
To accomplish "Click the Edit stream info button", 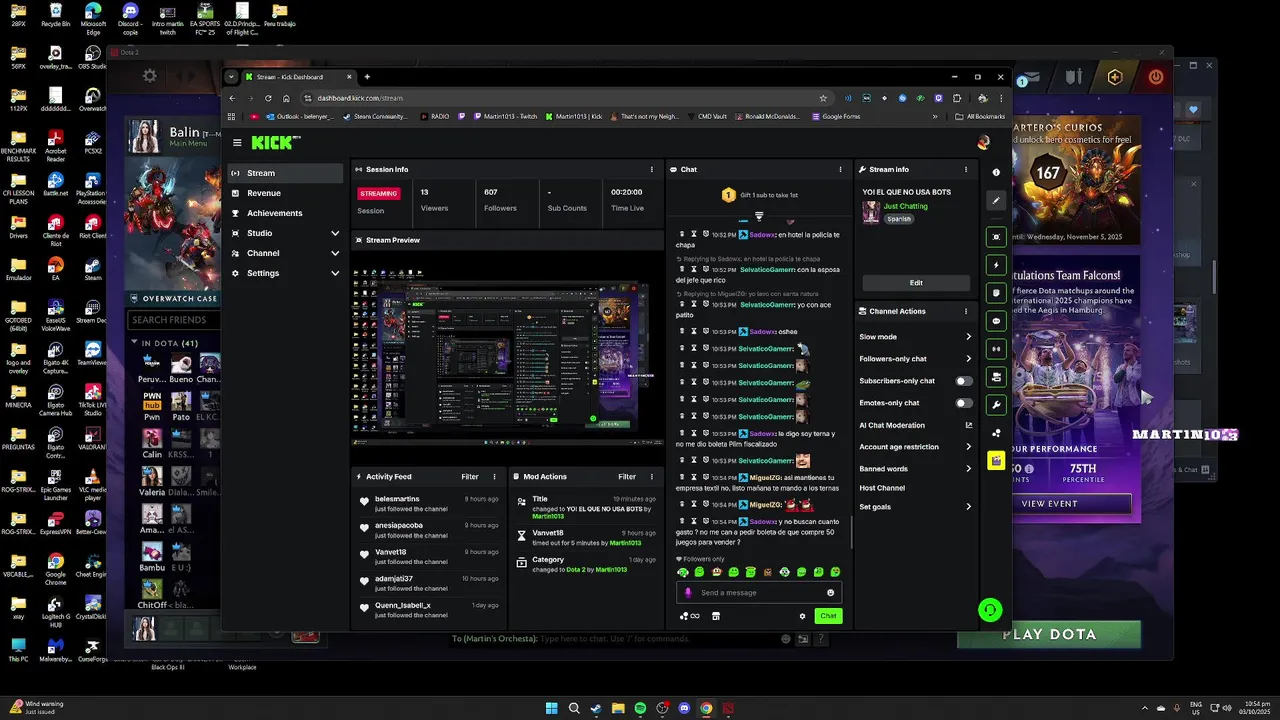I will [x=915, y=283].
